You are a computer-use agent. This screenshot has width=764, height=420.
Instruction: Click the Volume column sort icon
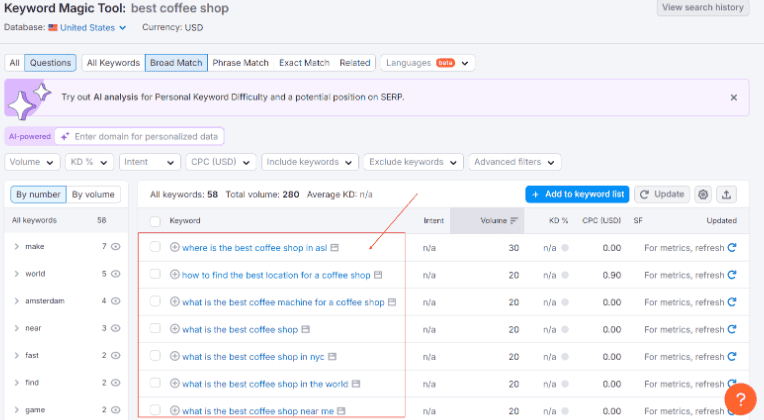tap(514, 221)
